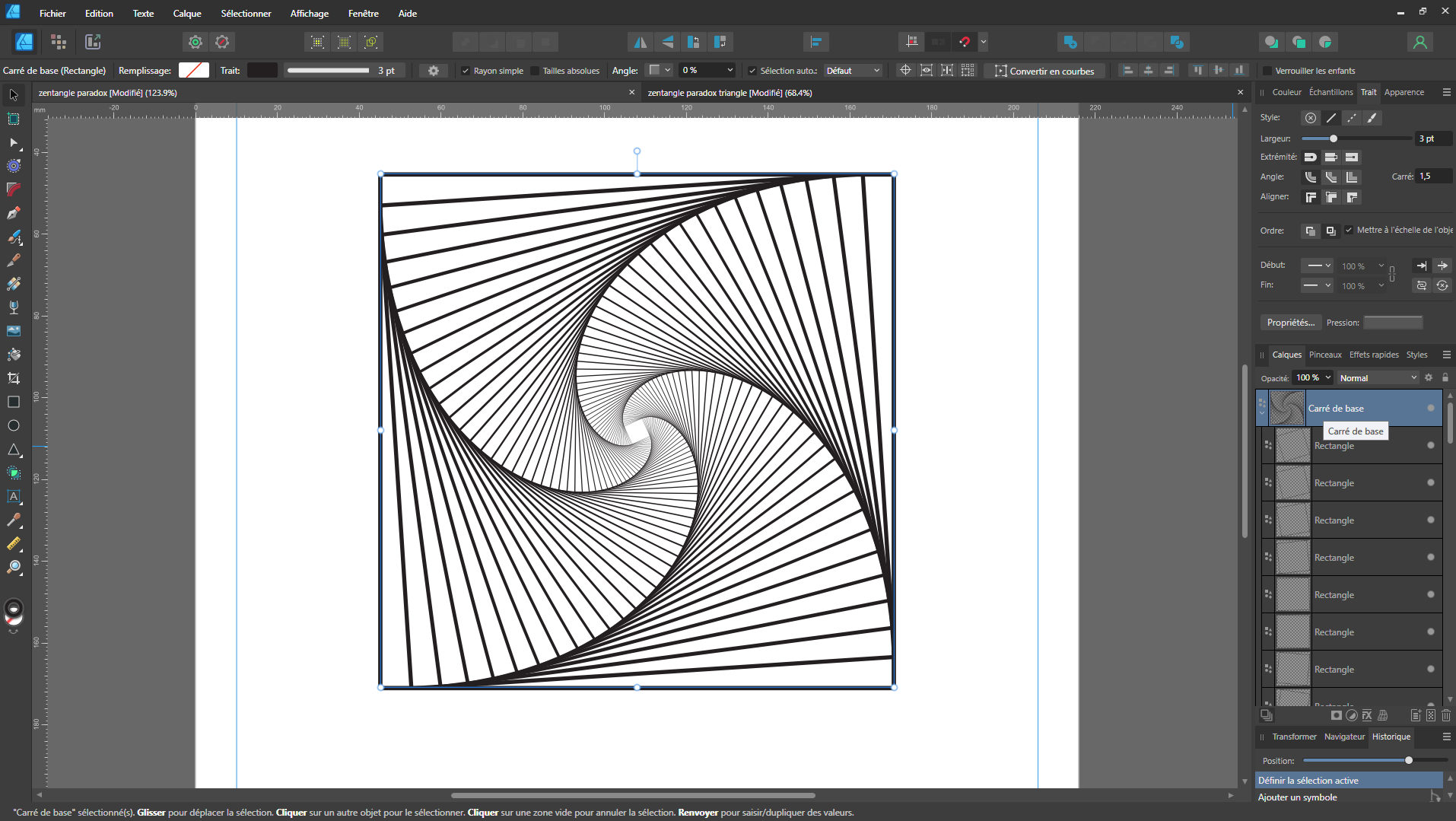The width and height of the screenshot is (1456, 821).
Task: Select the Artistic Text tool
Action: point(14,496)
